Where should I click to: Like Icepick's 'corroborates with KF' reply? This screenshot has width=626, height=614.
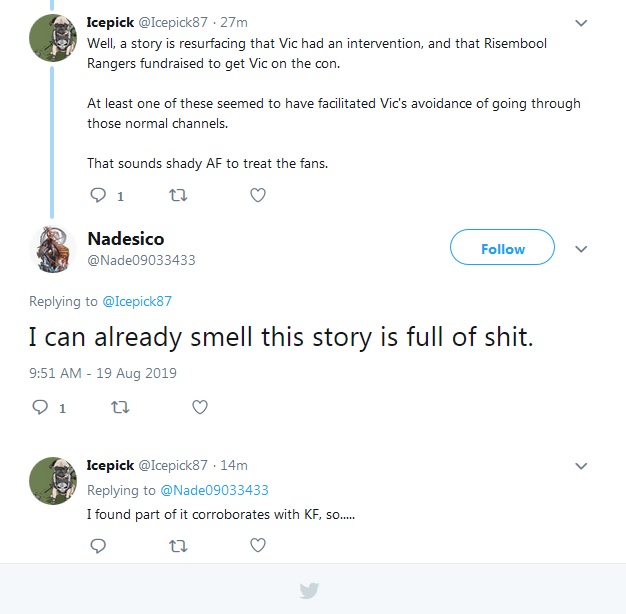tap(258, 545)
